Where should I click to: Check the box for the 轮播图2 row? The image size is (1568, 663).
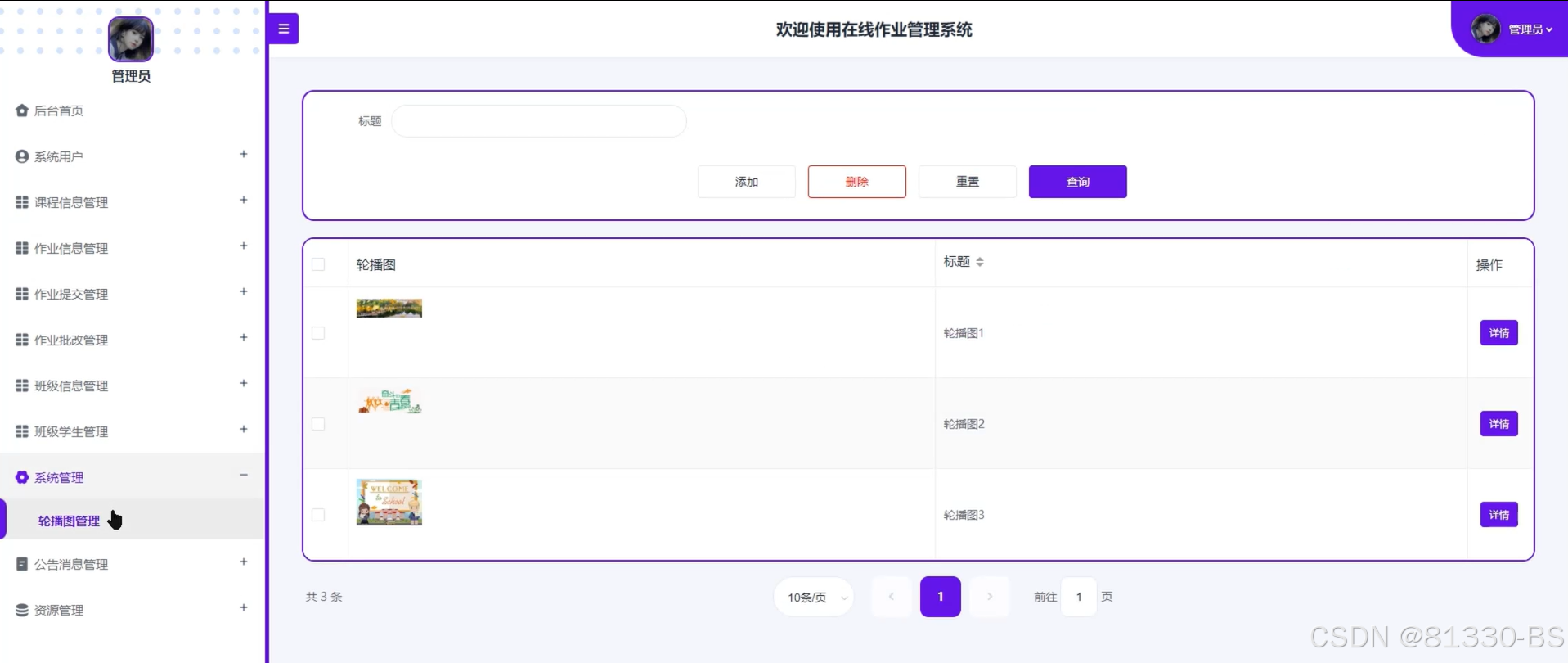(x=318, y=424)
